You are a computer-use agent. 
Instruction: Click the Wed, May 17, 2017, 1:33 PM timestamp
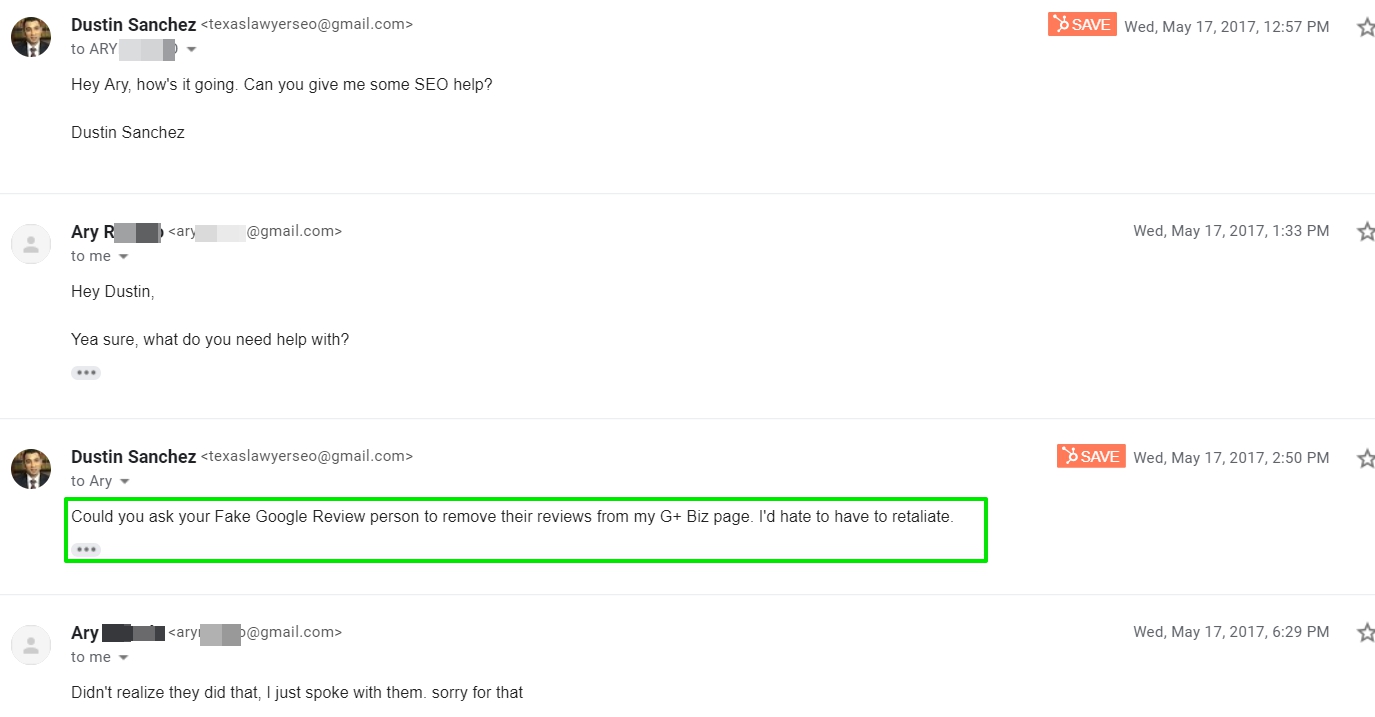click(1231, 231)
